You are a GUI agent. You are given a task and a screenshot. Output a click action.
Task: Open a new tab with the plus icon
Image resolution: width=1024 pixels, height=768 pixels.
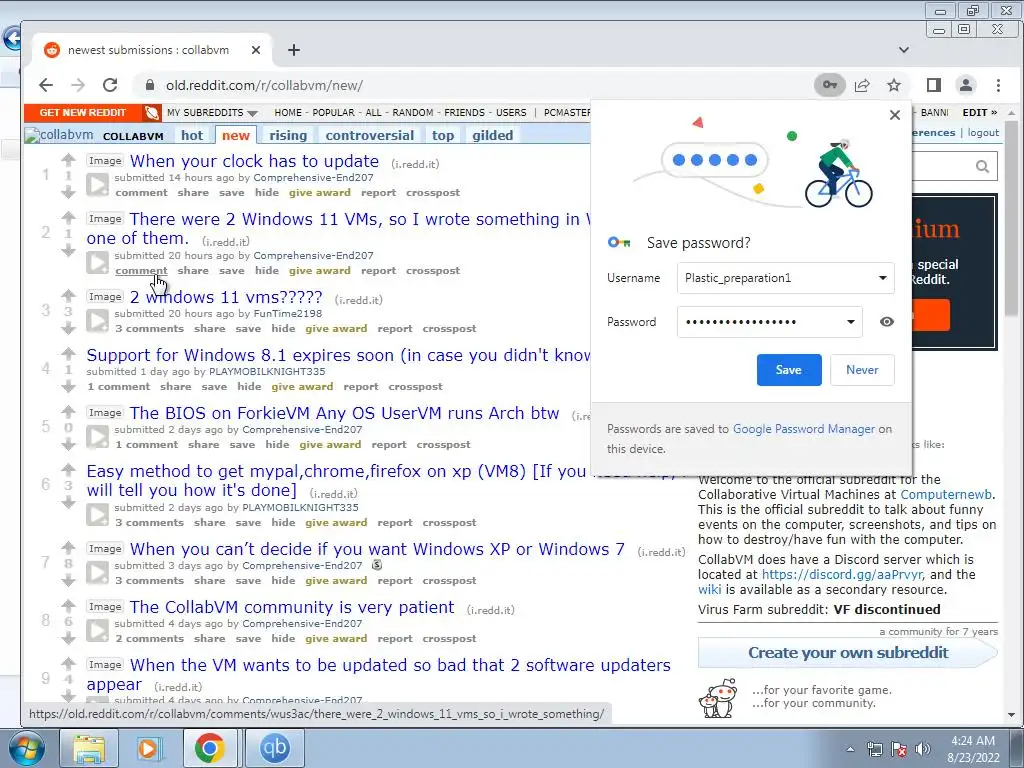[x=294, y=50]
